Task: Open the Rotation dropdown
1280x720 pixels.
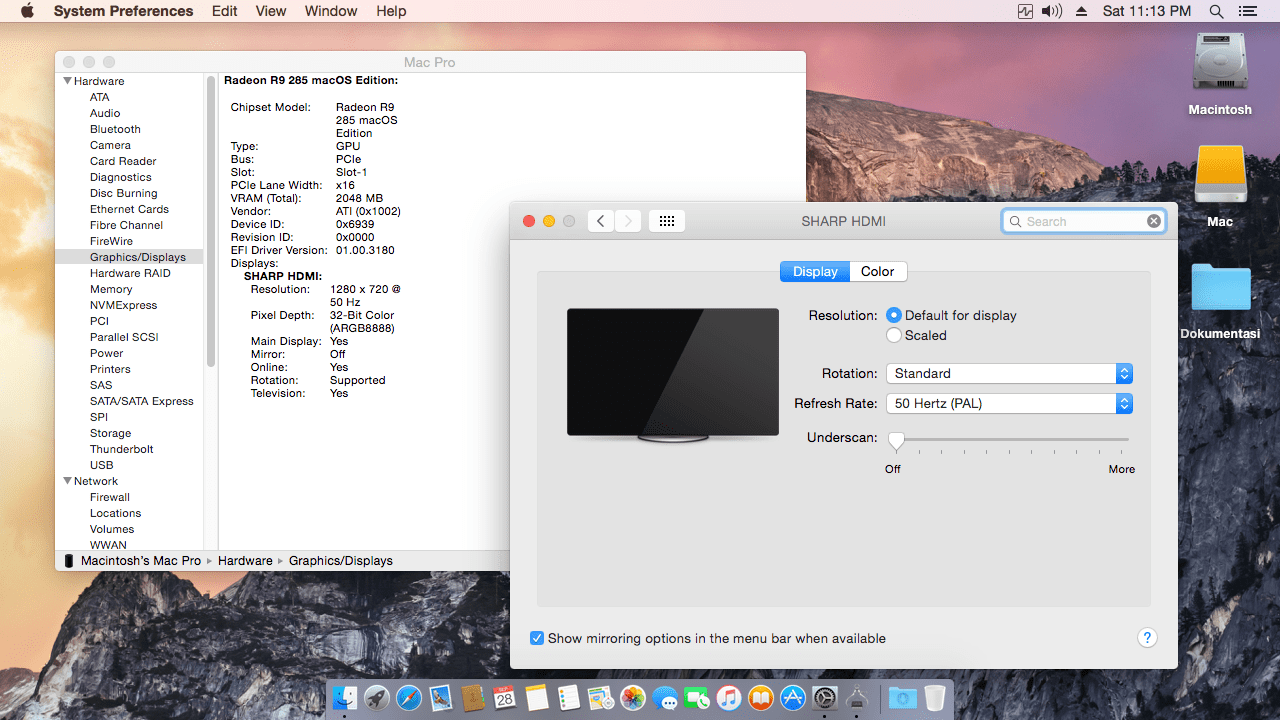Action: pos(1009,373)
